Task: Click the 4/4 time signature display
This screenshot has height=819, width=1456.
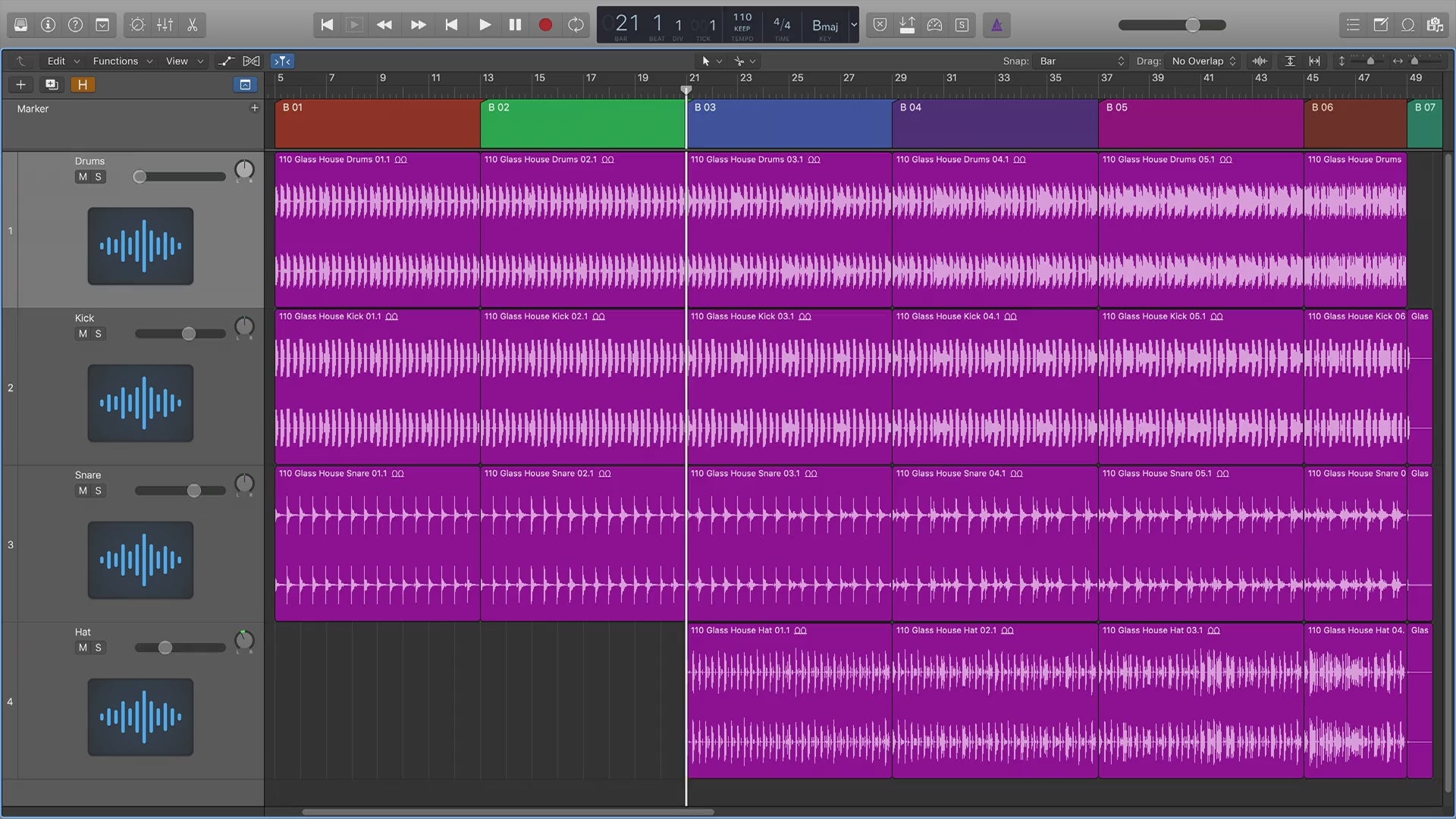Action: (782, 24)
